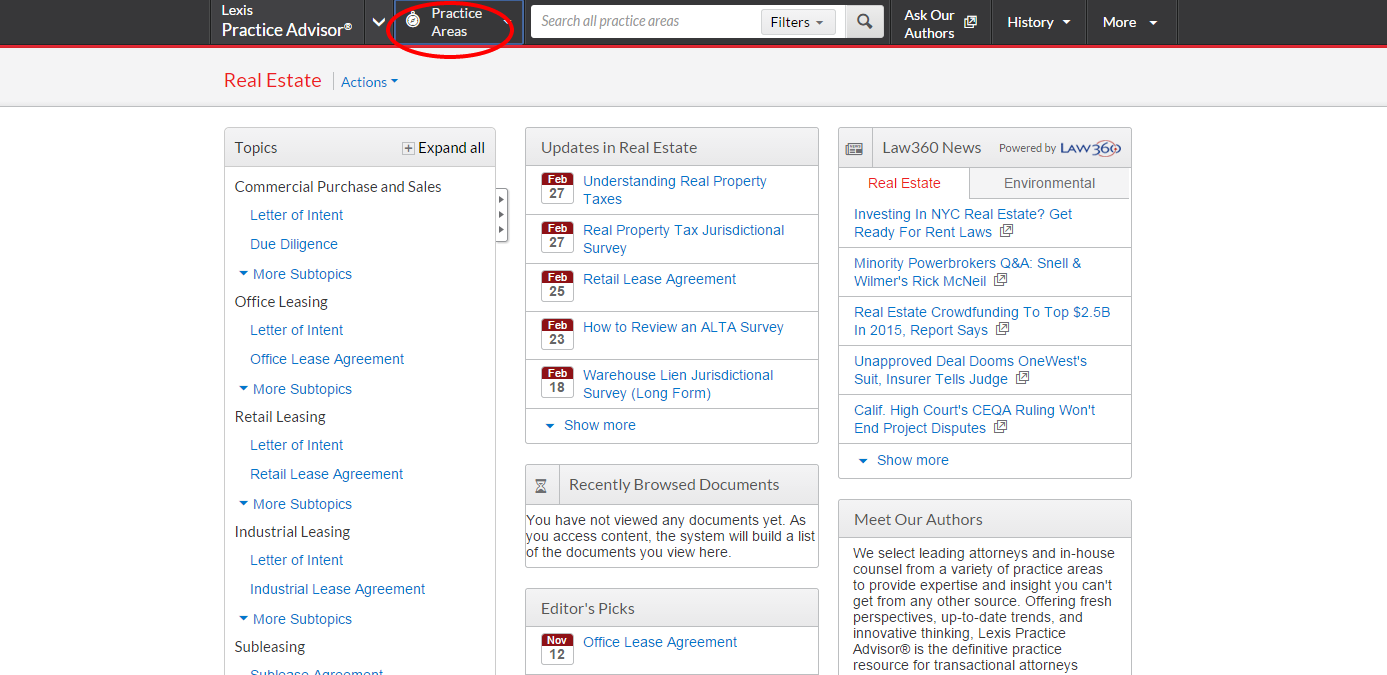Open Calif. High Court's CEQA Ruling article
The height and width of the screenshot is (675, 1387).
[974, 419]
